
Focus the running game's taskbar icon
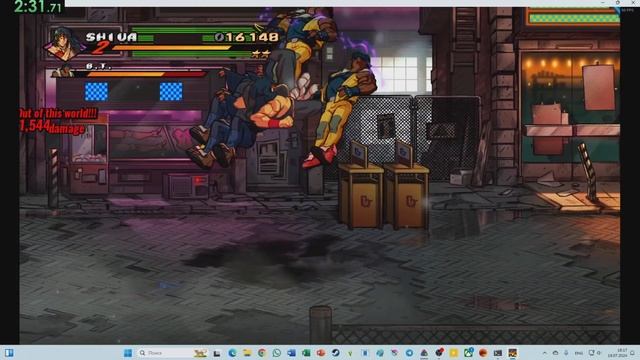513,353
